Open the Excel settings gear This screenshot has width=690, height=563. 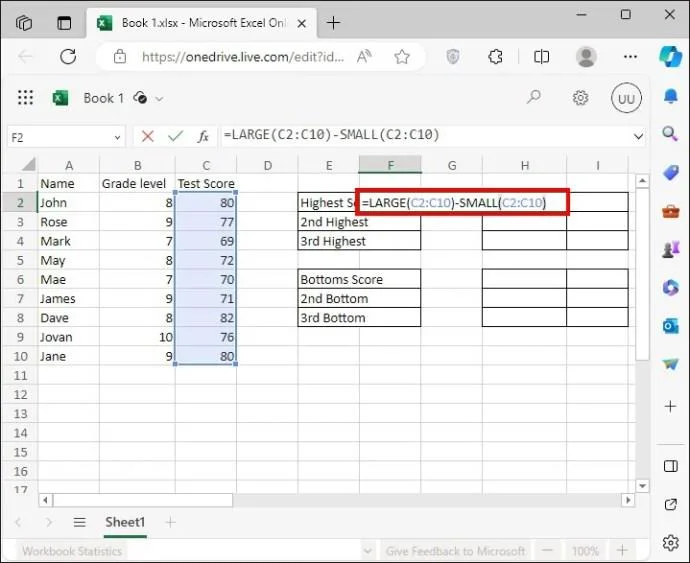(x=580, y=97)
